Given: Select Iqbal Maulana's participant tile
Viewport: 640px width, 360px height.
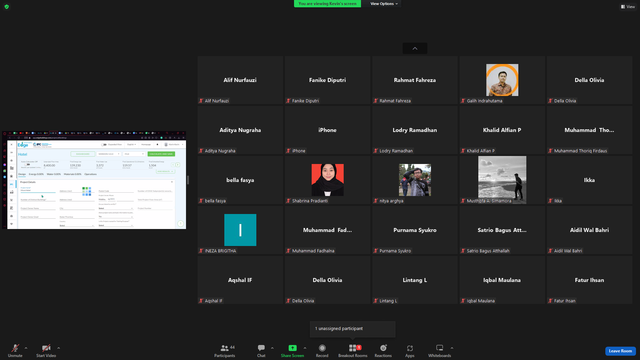Looking at the screenshot, I should pos(502,280).
